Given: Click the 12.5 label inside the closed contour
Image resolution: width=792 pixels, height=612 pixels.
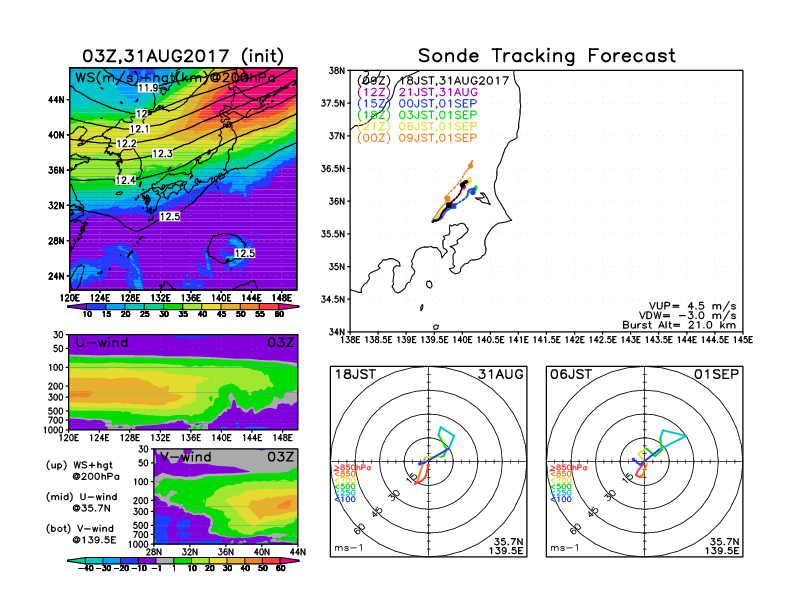Looking at the screenshot, I should (244, 253).
